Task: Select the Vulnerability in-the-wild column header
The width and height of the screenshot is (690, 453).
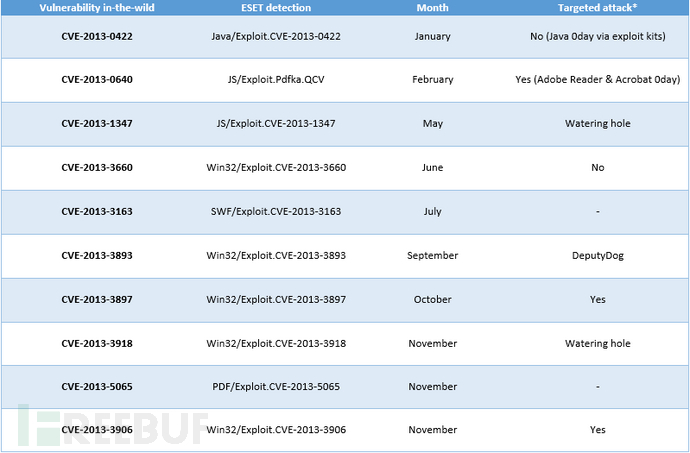Action: [97, 7]
